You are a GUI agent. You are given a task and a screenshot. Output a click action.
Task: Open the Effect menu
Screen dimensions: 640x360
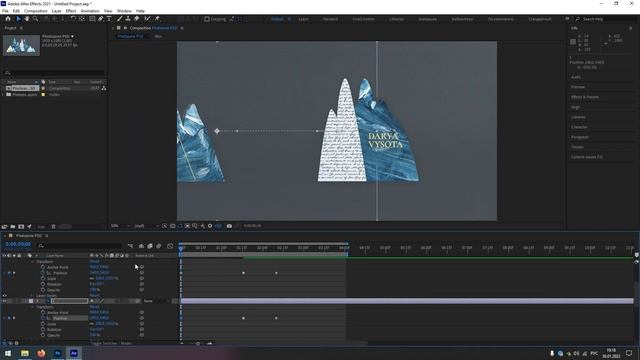(71, 11)
